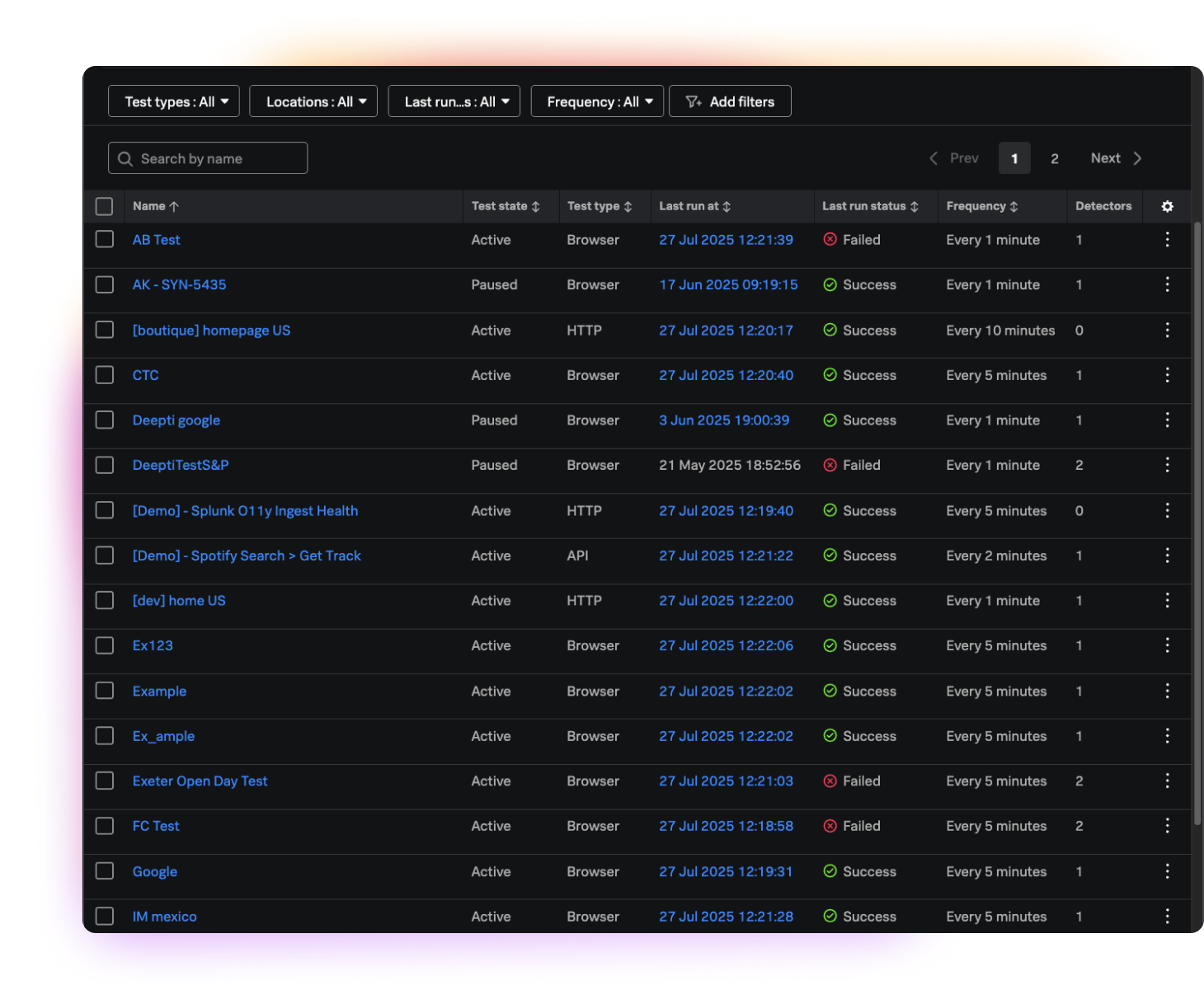Open the Frequency filter dropdown
Viewport: 1204px width, 999px height.
pos(597,101)
